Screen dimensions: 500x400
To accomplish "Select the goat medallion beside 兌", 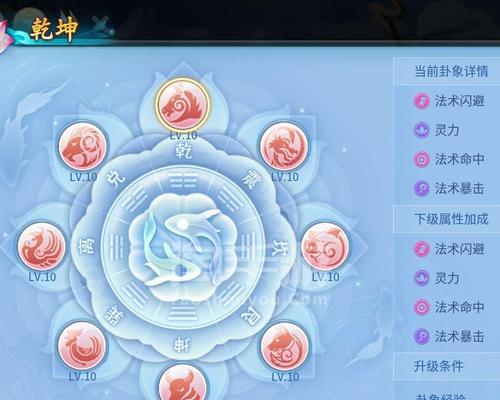I will point(83,147).
